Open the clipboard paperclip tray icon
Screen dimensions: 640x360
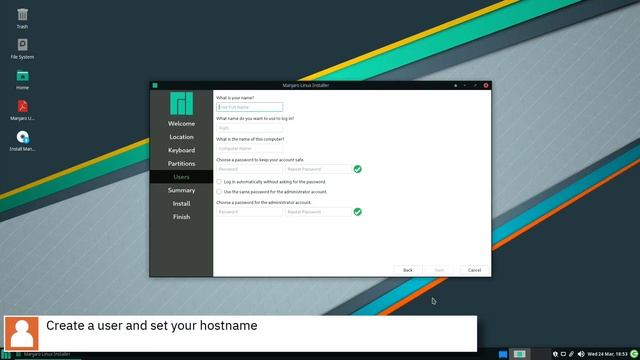click(x=571, y=354)
